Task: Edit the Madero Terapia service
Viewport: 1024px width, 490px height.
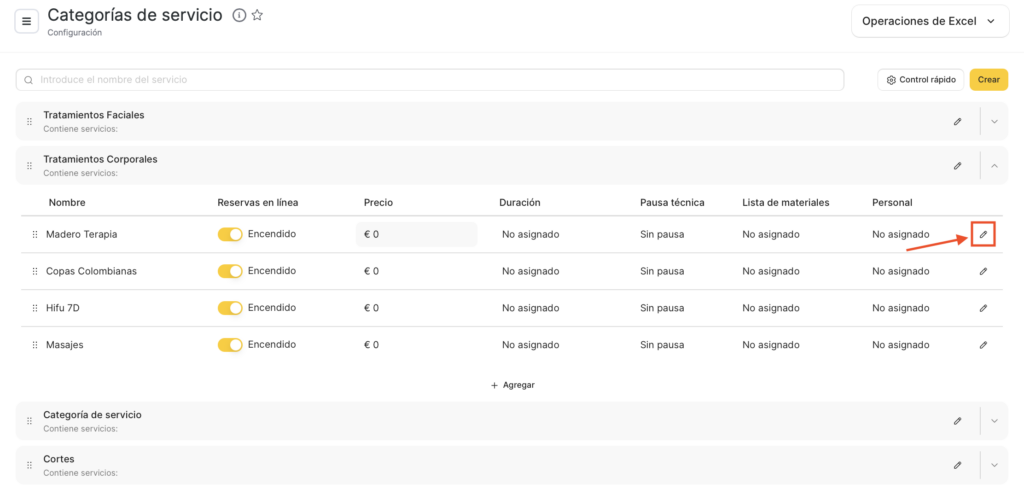Action: pos(983,234)
